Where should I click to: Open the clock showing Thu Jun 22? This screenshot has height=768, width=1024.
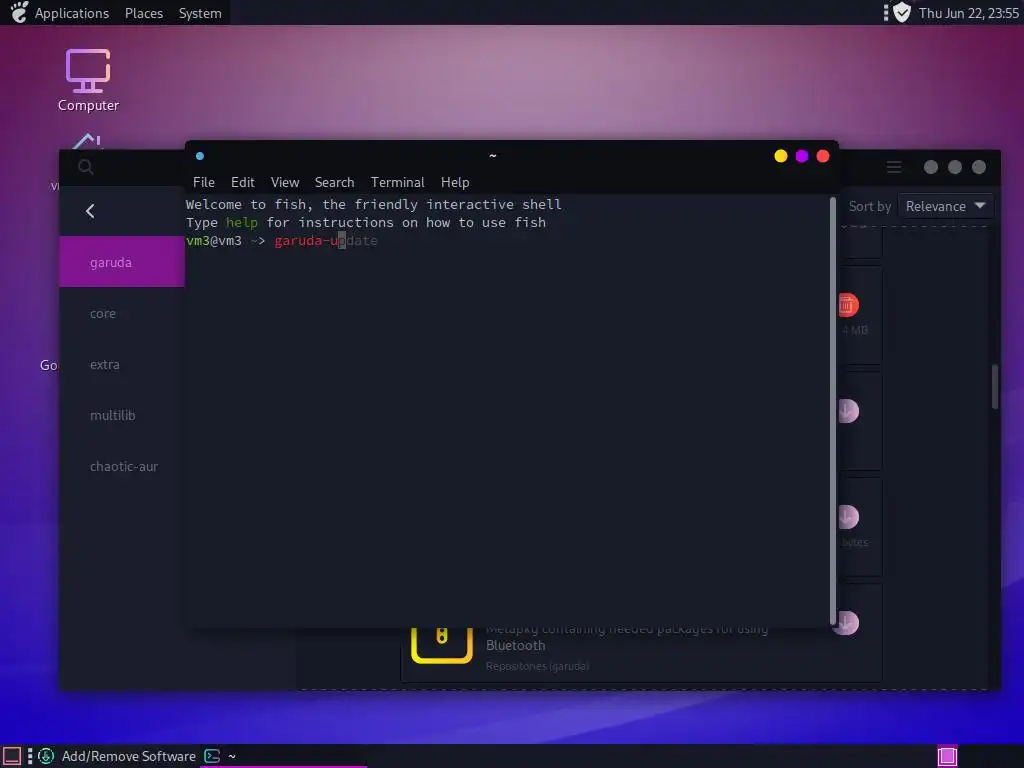coord(968,13)
